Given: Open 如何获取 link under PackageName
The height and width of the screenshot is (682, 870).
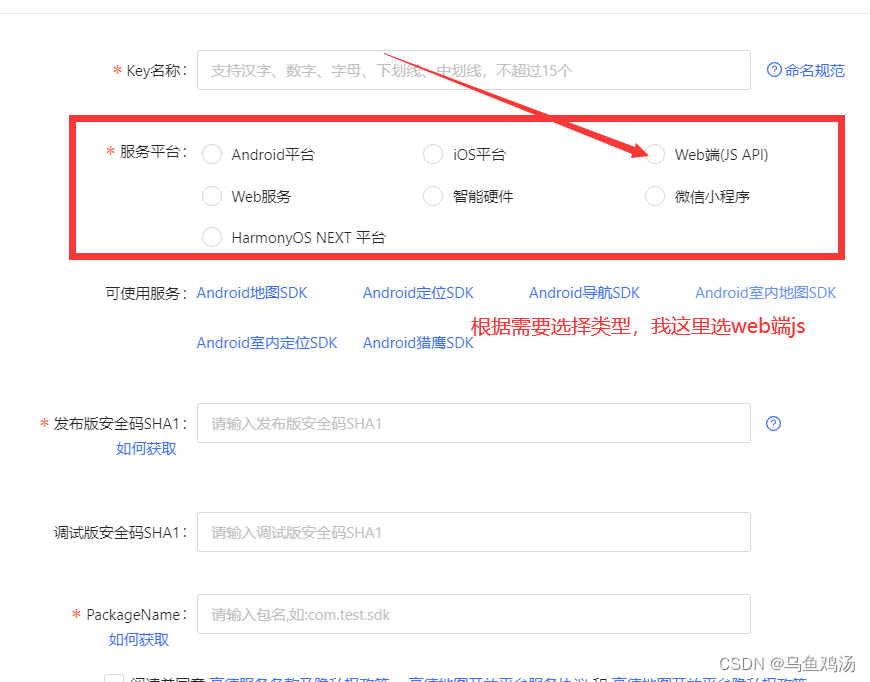Looking at the screenshot, I should pos(139,639).
